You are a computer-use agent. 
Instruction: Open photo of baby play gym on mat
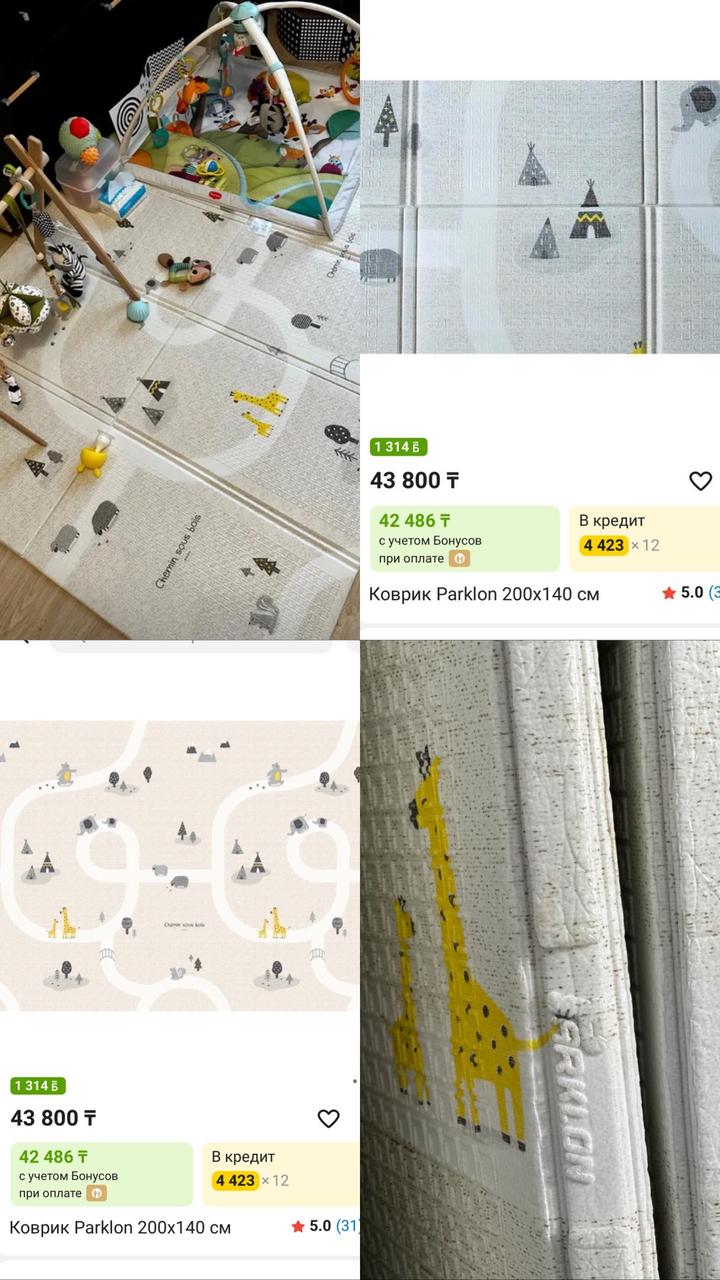180,320
